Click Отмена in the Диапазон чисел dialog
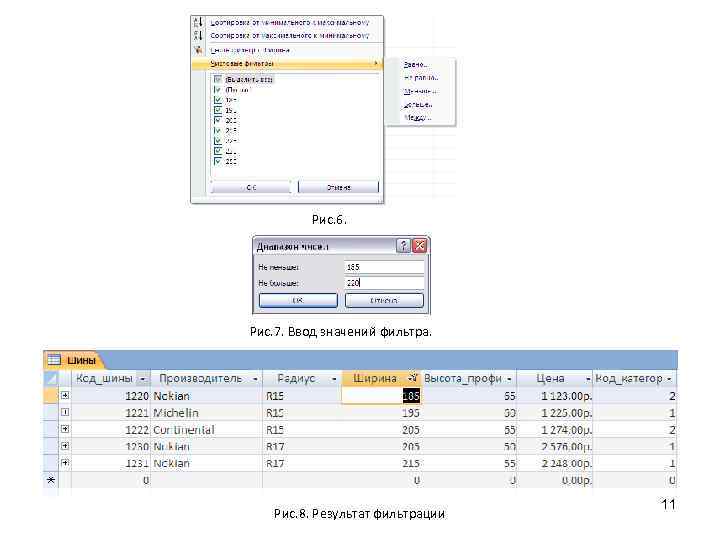Image resolution: width=720 pixels, height=540 pixels. click(384, 300)
